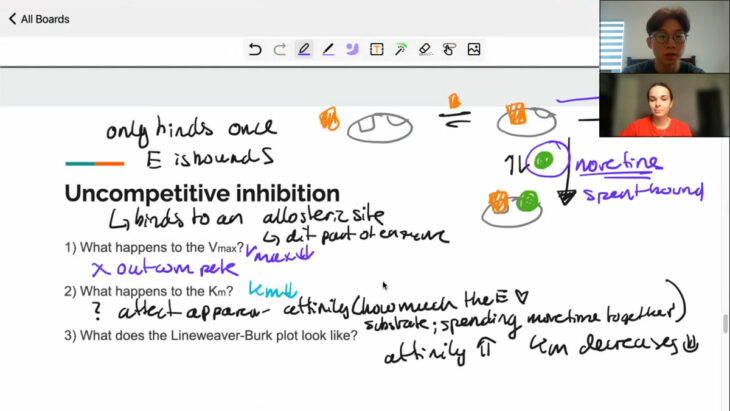Click the Lineweaver-Burk plot question text
Viewport: 730px width, 411px height.
point(210,335)
